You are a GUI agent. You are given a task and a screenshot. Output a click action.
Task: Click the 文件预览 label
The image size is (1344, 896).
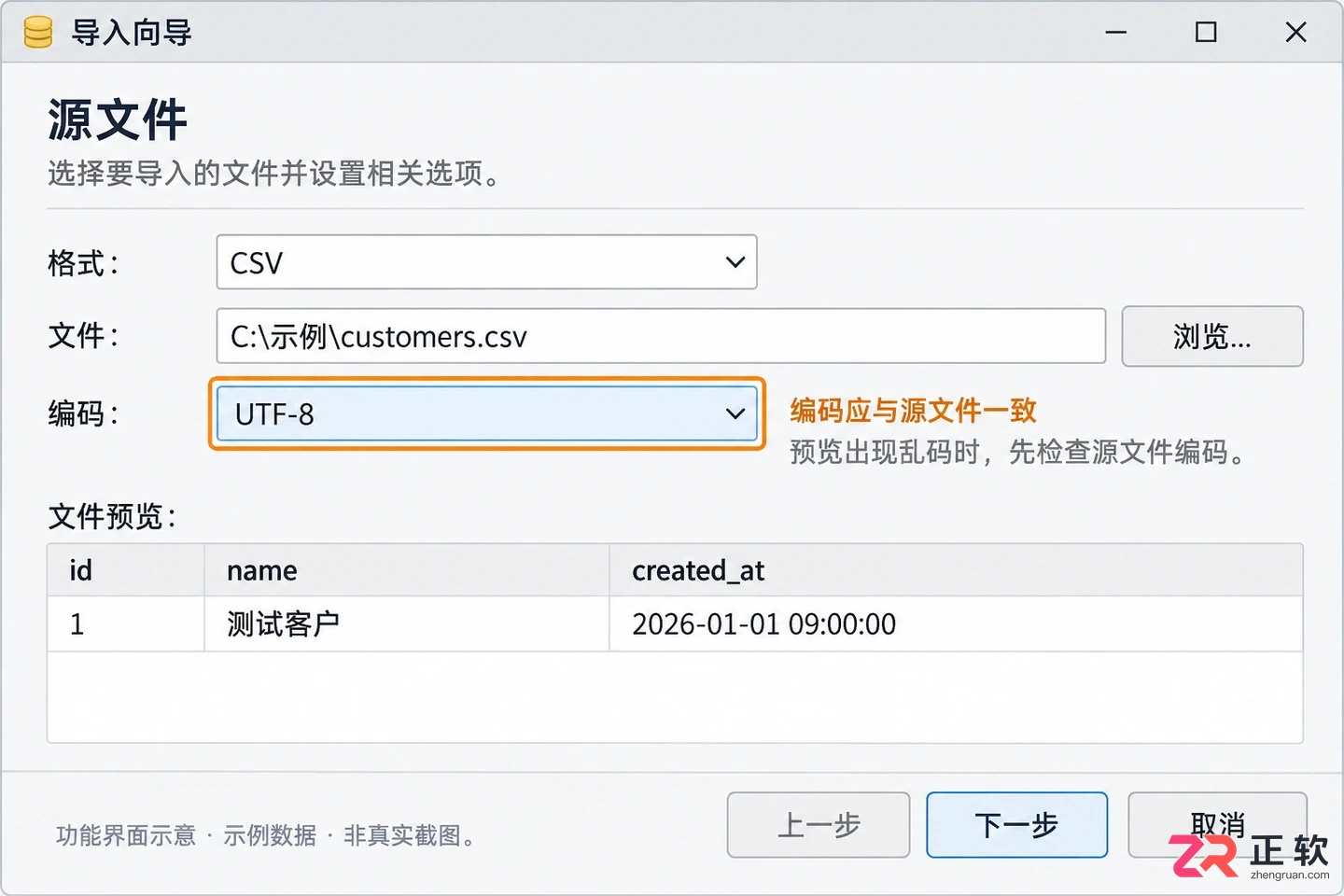pyautogui.click(x=112, y=516)
